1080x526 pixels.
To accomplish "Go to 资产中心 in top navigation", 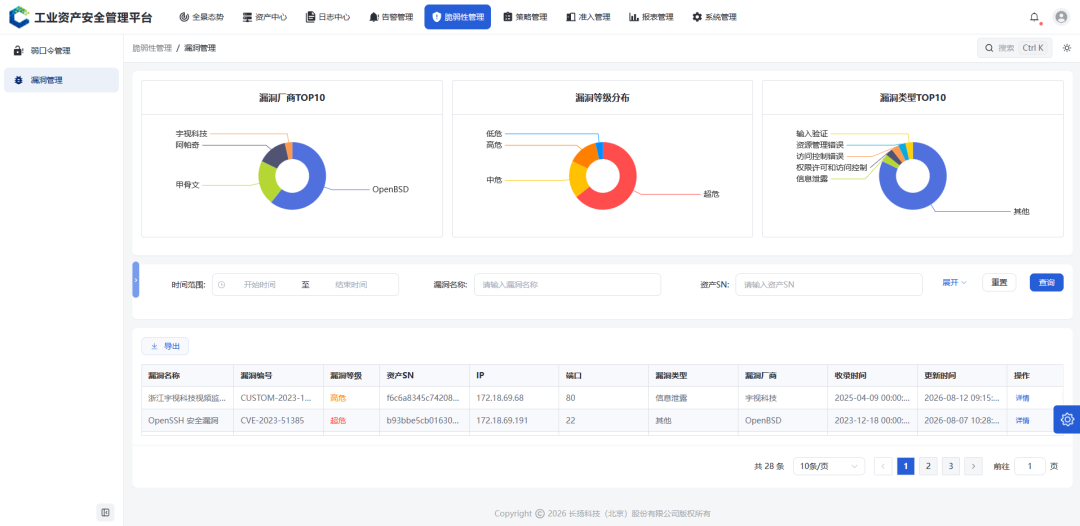I will click(x=264, y=17).
